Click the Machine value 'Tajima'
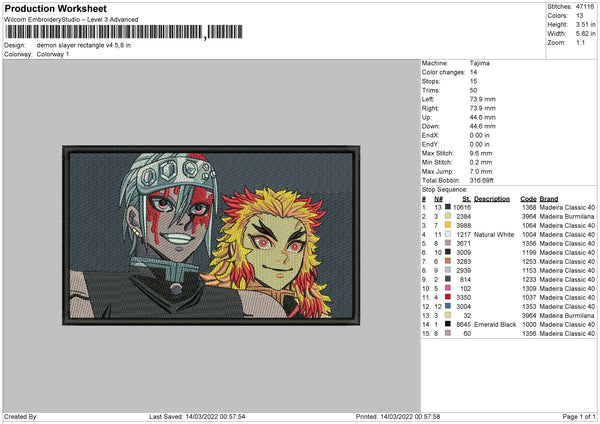 (479, 63)
